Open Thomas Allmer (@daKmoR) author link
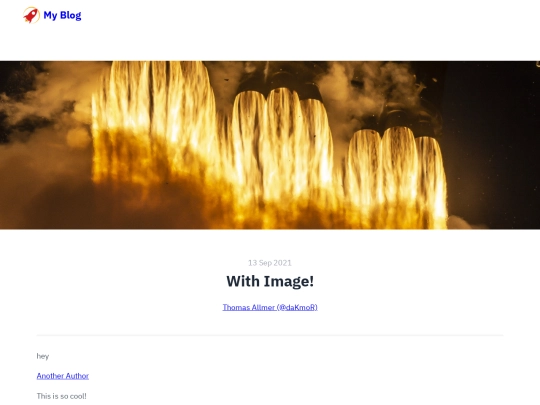The width and height of the screenshot is (540, 405). click(270, 307)
